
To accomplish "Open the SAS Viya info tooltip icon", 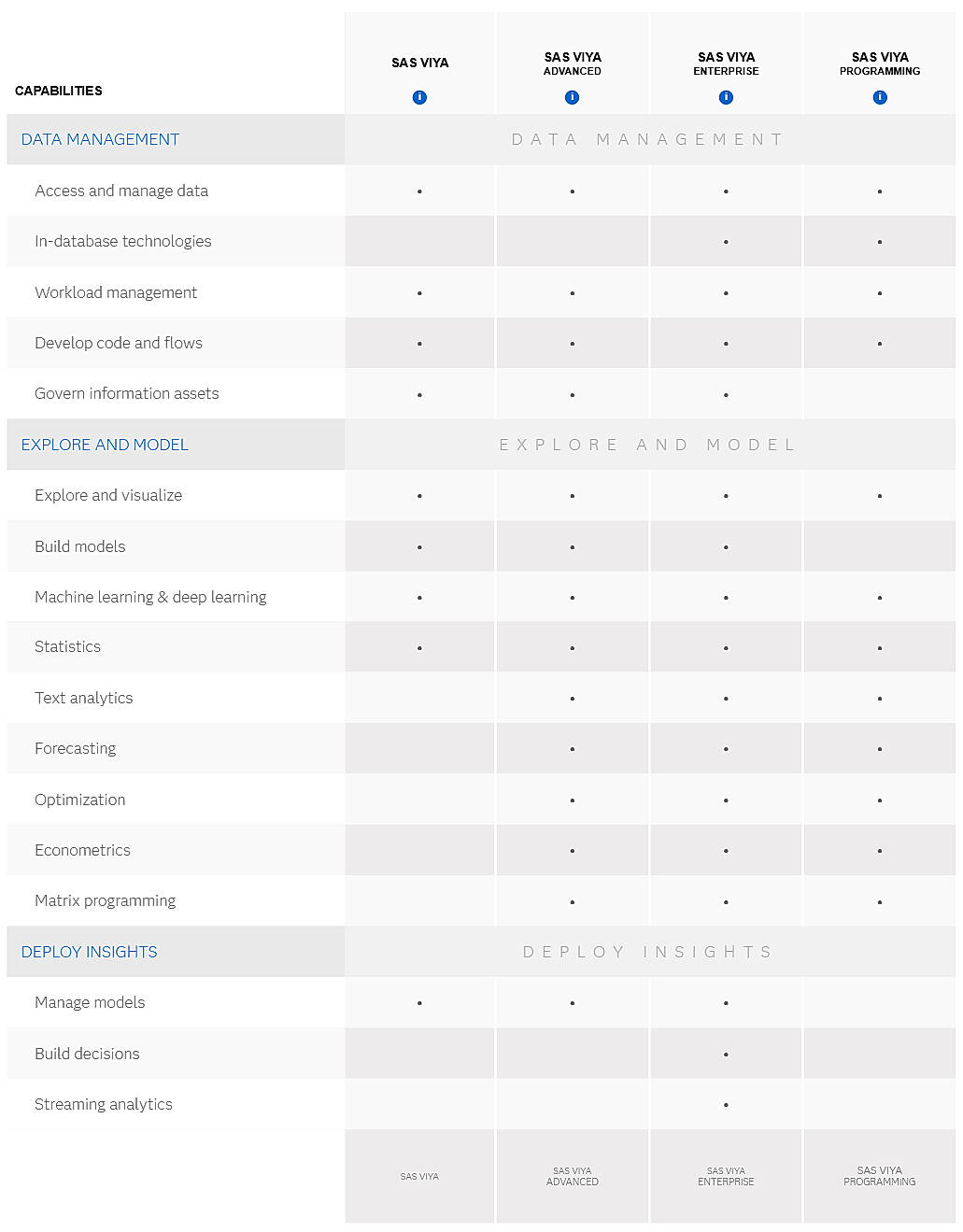I will coord(419,96).
